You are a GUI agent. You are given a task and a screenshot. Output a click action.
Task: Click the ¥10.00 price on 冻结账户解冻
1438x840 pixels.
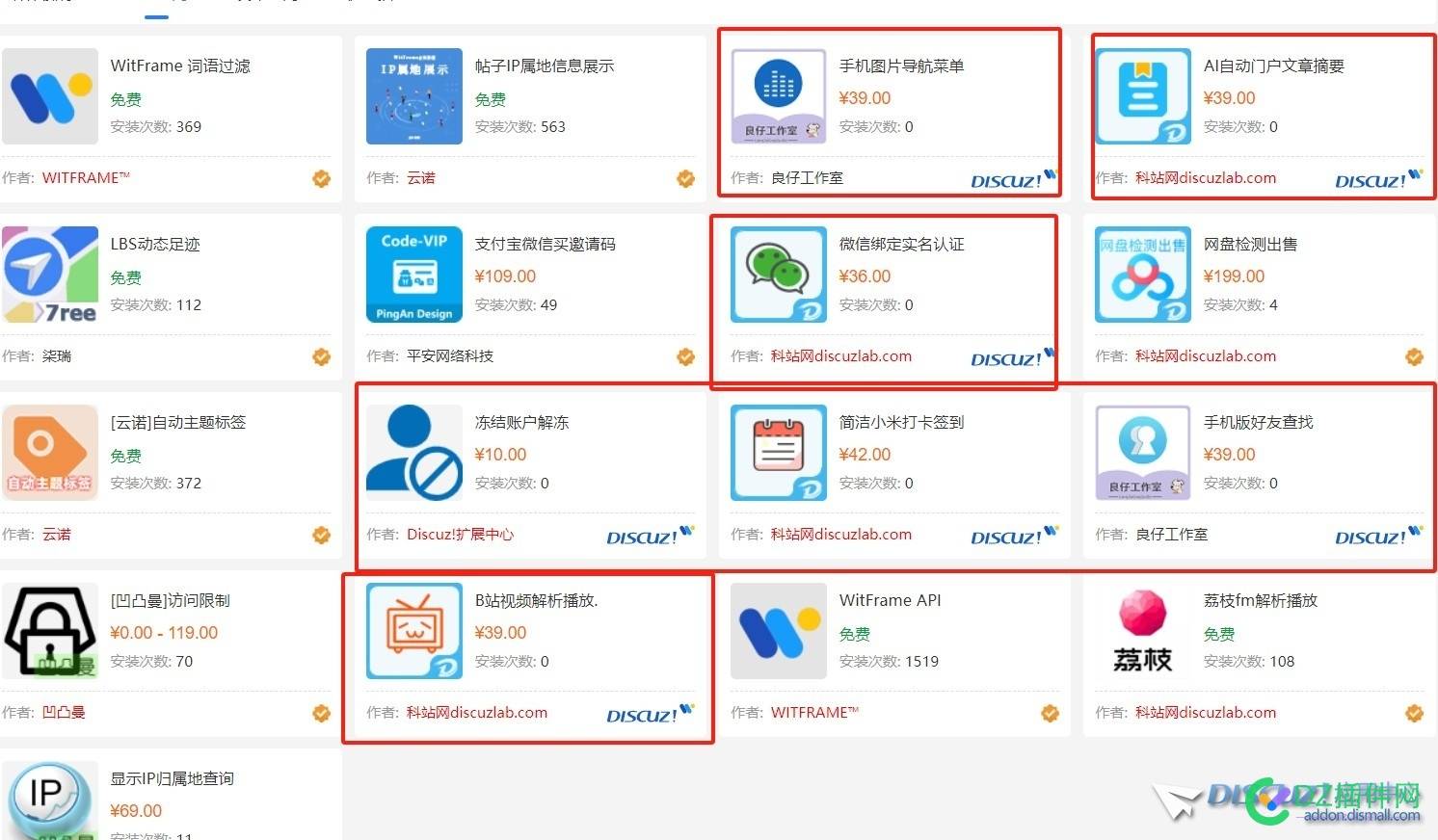(500, 455)
